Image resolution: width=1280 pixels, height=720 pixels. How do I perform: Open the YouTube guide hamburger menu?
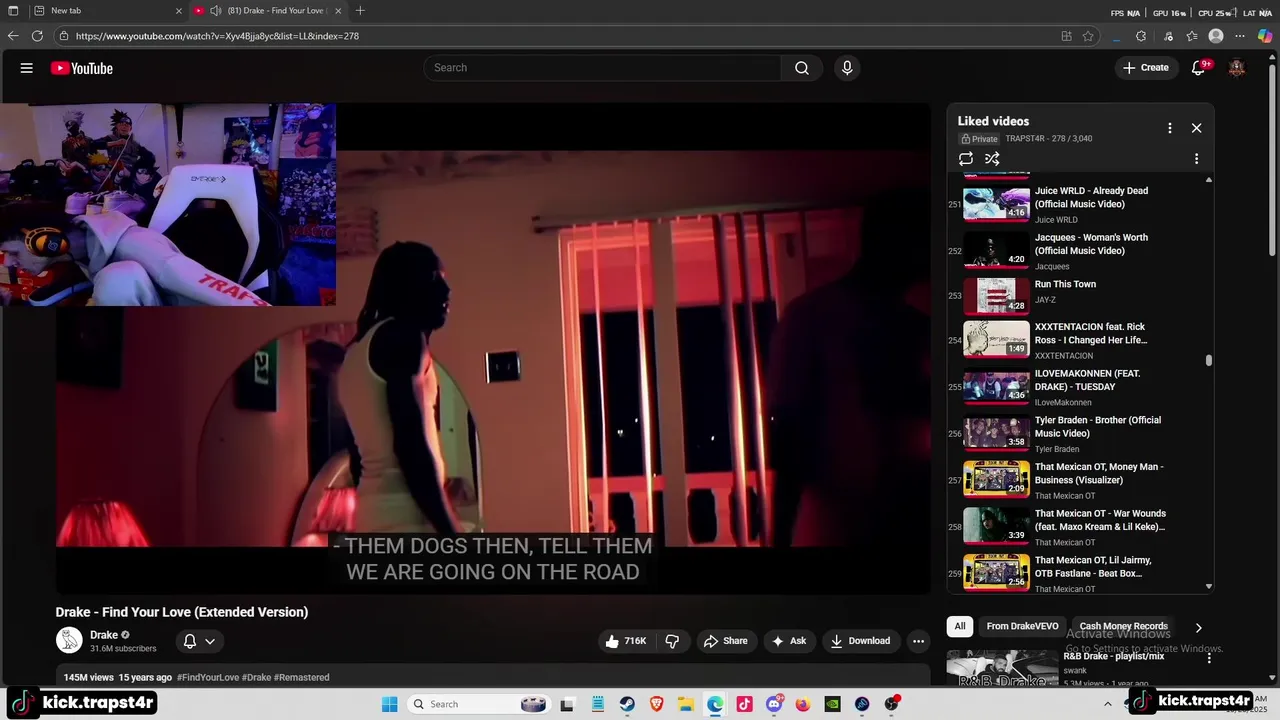[x=27, y=68]
